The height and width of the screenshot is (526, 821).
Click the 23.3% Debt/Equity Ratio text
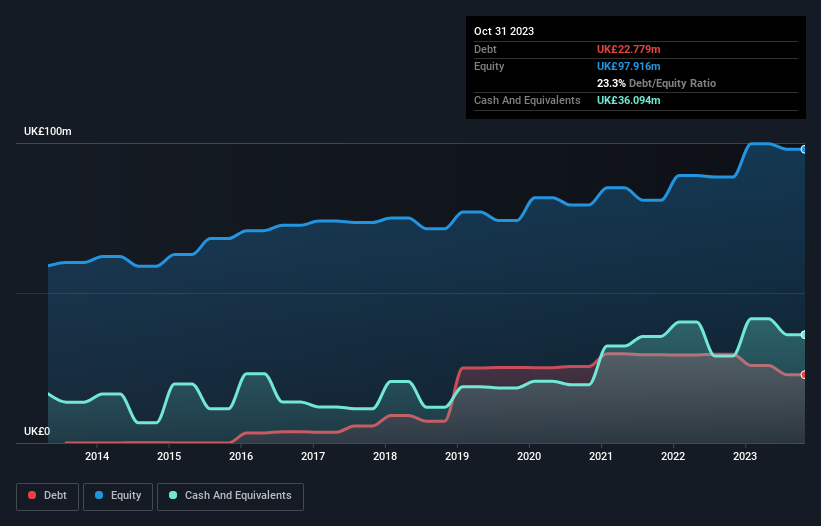tap(656, 83)
